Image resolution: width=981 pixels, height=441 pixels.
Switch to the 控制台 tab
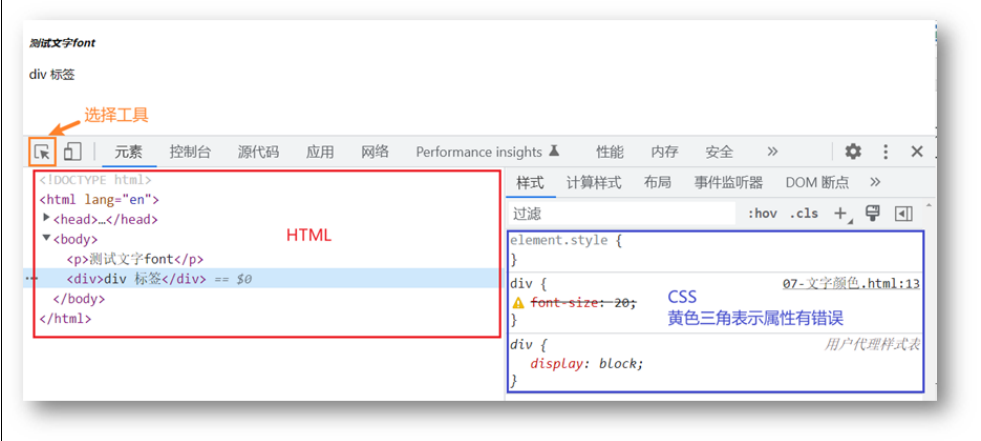coord(190,152)
